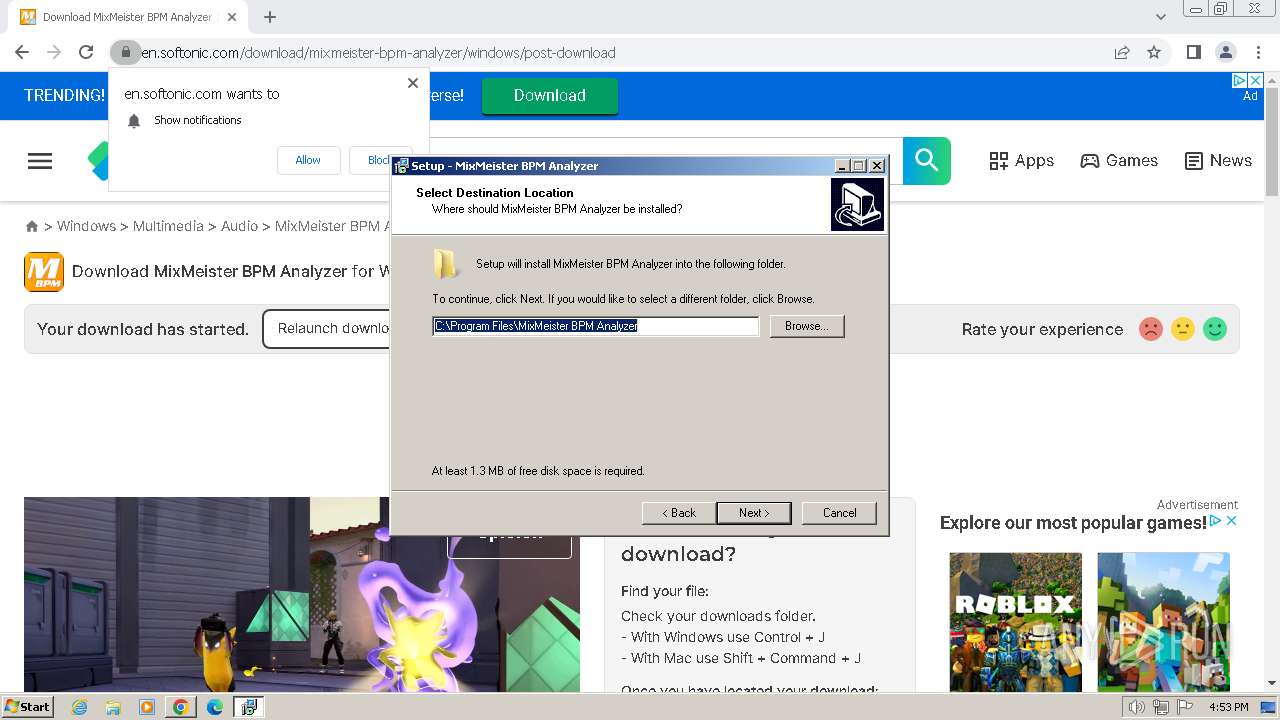Open Action Center flag icon
Screen dimensions: 1280x720
click(x=1185, y=707)
